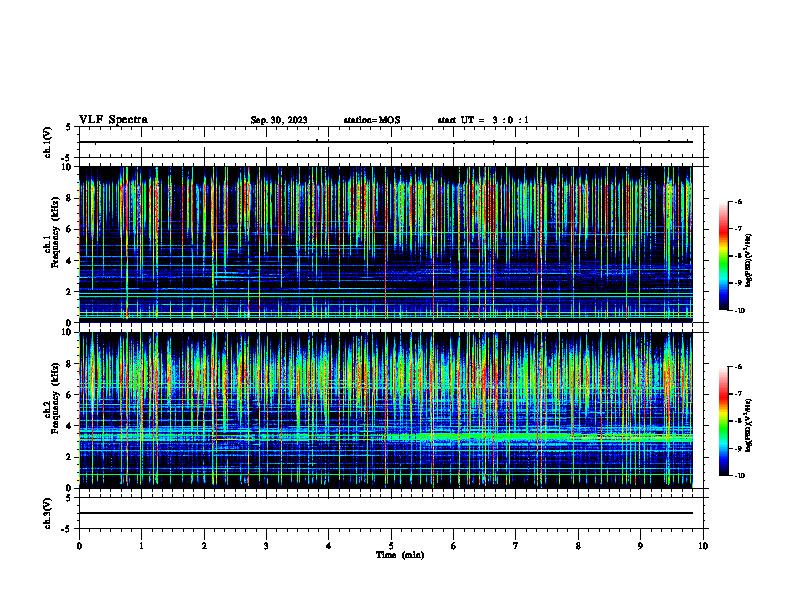Click the "VLF Spectra" title text
Viewport: 792px width, 612px height.
[113, 120]
